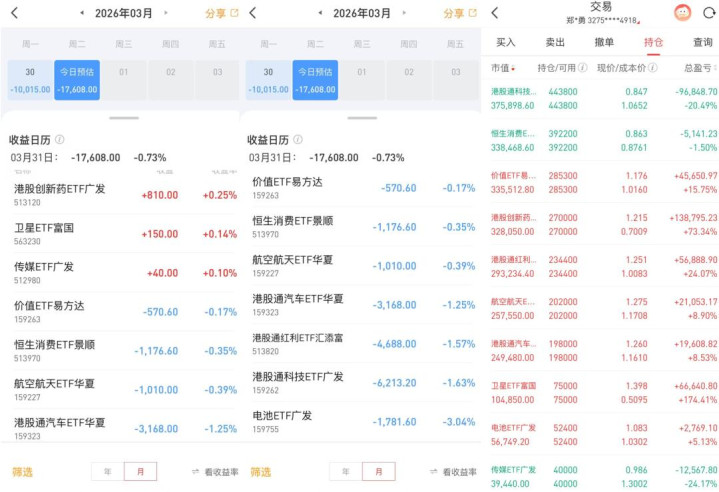Open 传媒ETF广发 holding with 39,440.00 value
This screenshot has height=492, width=719.
tap(603, 477)
